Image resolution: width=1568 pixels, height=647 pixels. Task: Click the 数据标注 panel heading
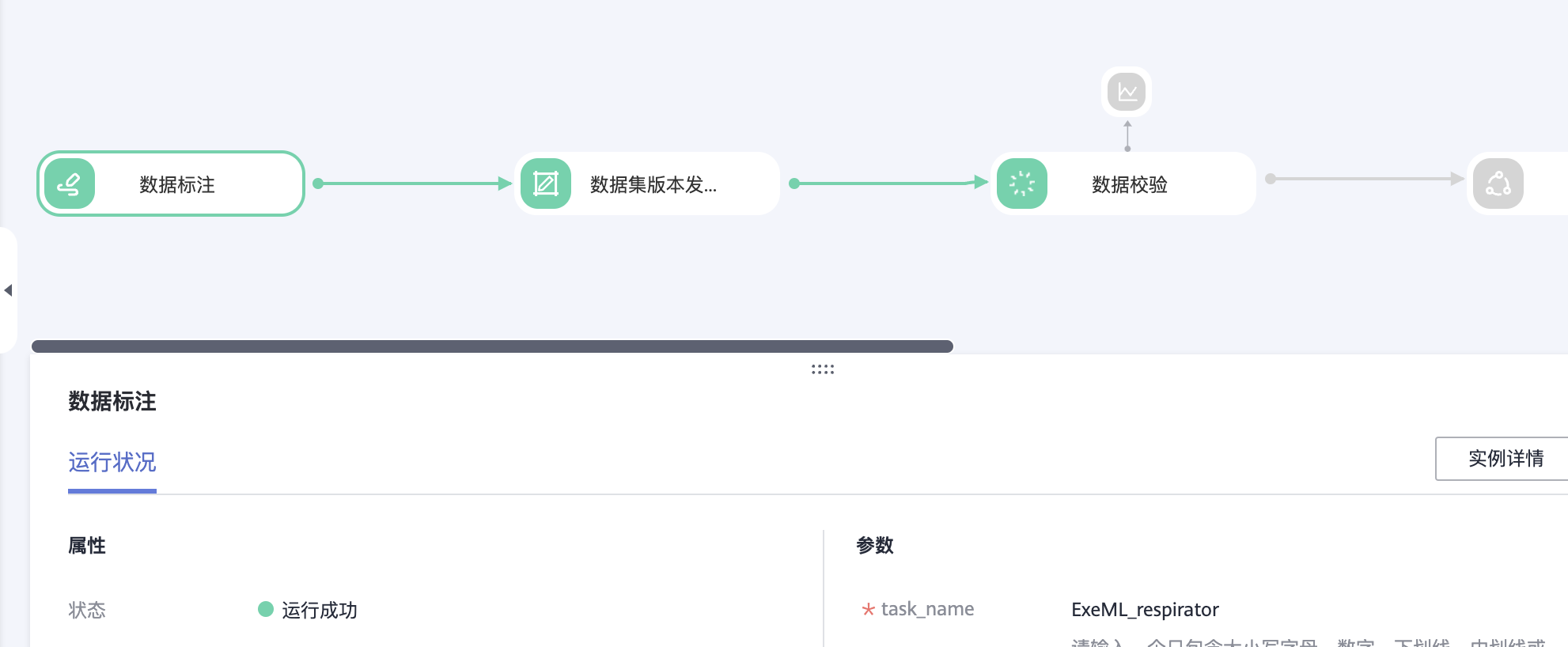[112, 402]
